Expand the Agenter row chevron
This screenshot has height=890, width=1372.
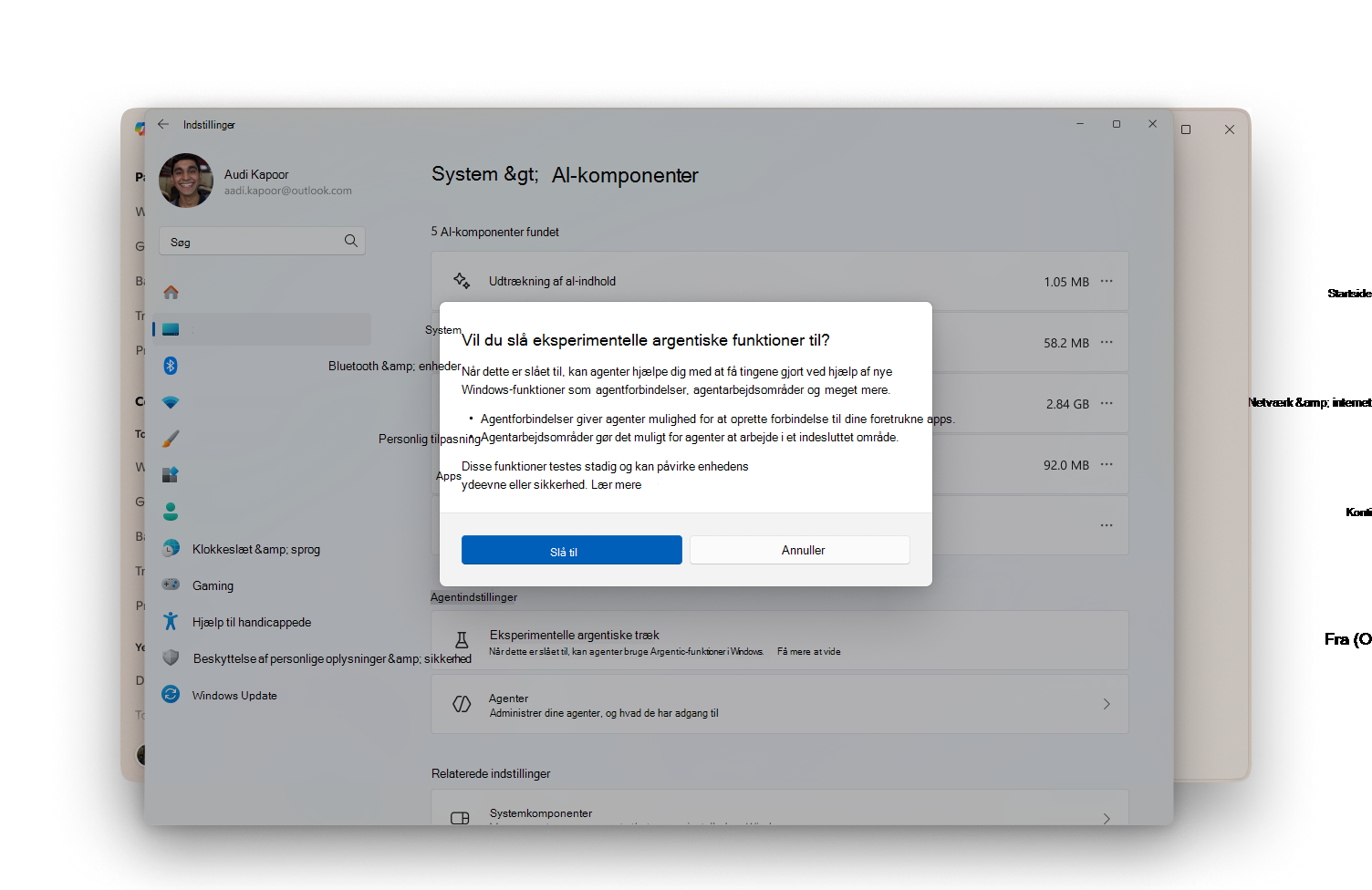[1107, 704]
